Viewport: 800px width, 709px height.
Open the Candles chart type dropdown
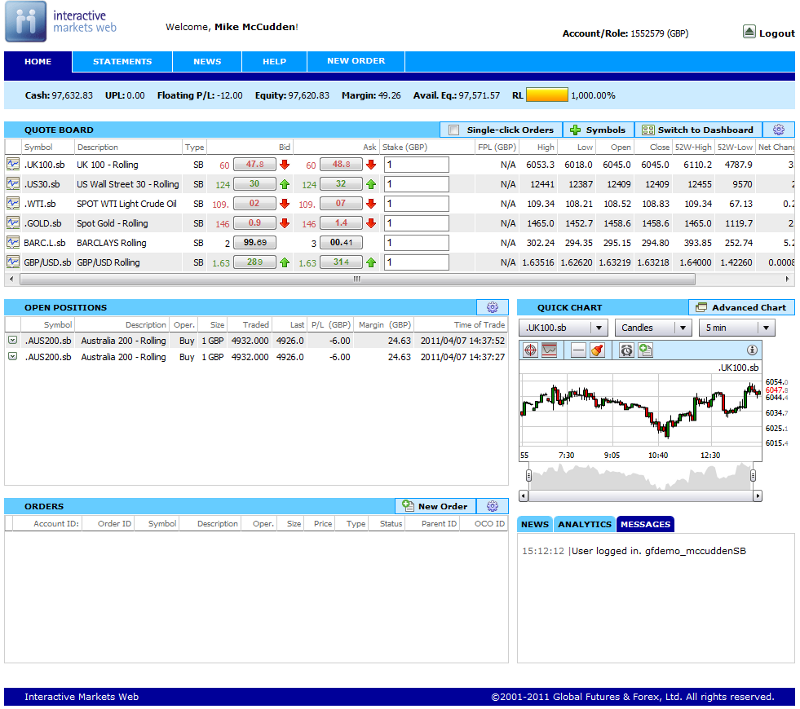click(x=682, y=328)
